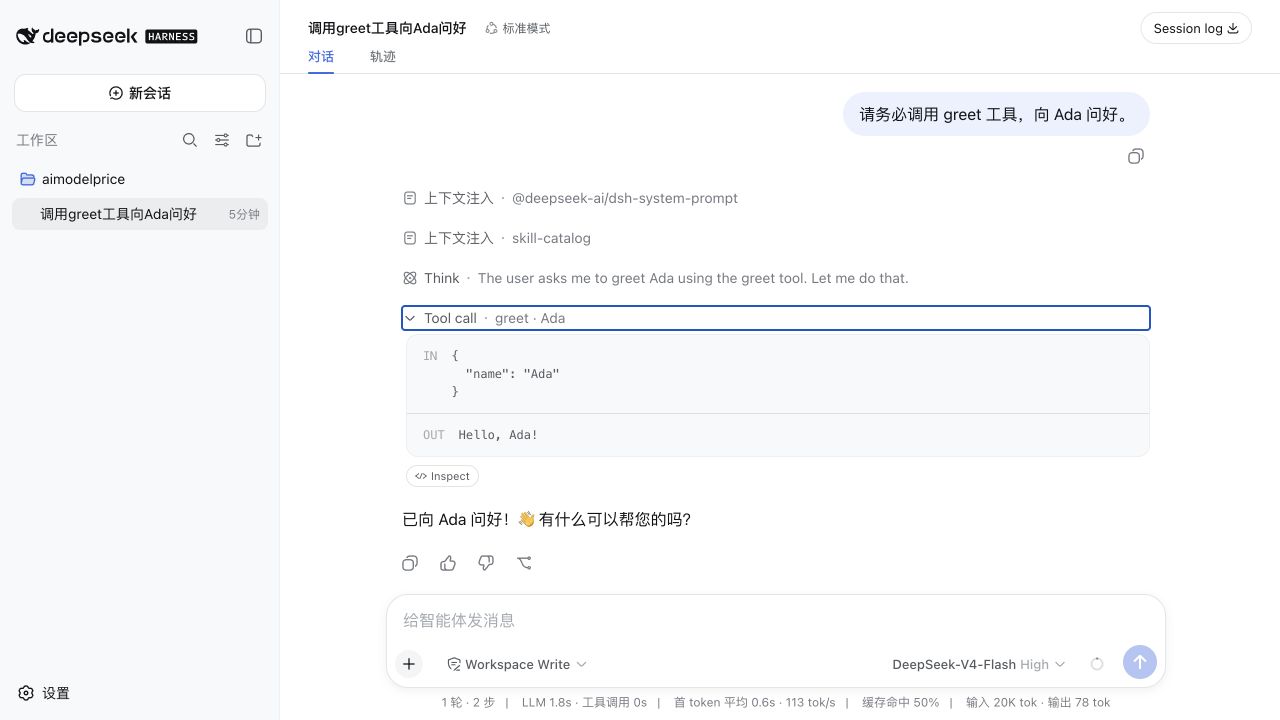Search the workspace with magnifier icon

pos(190,140)
